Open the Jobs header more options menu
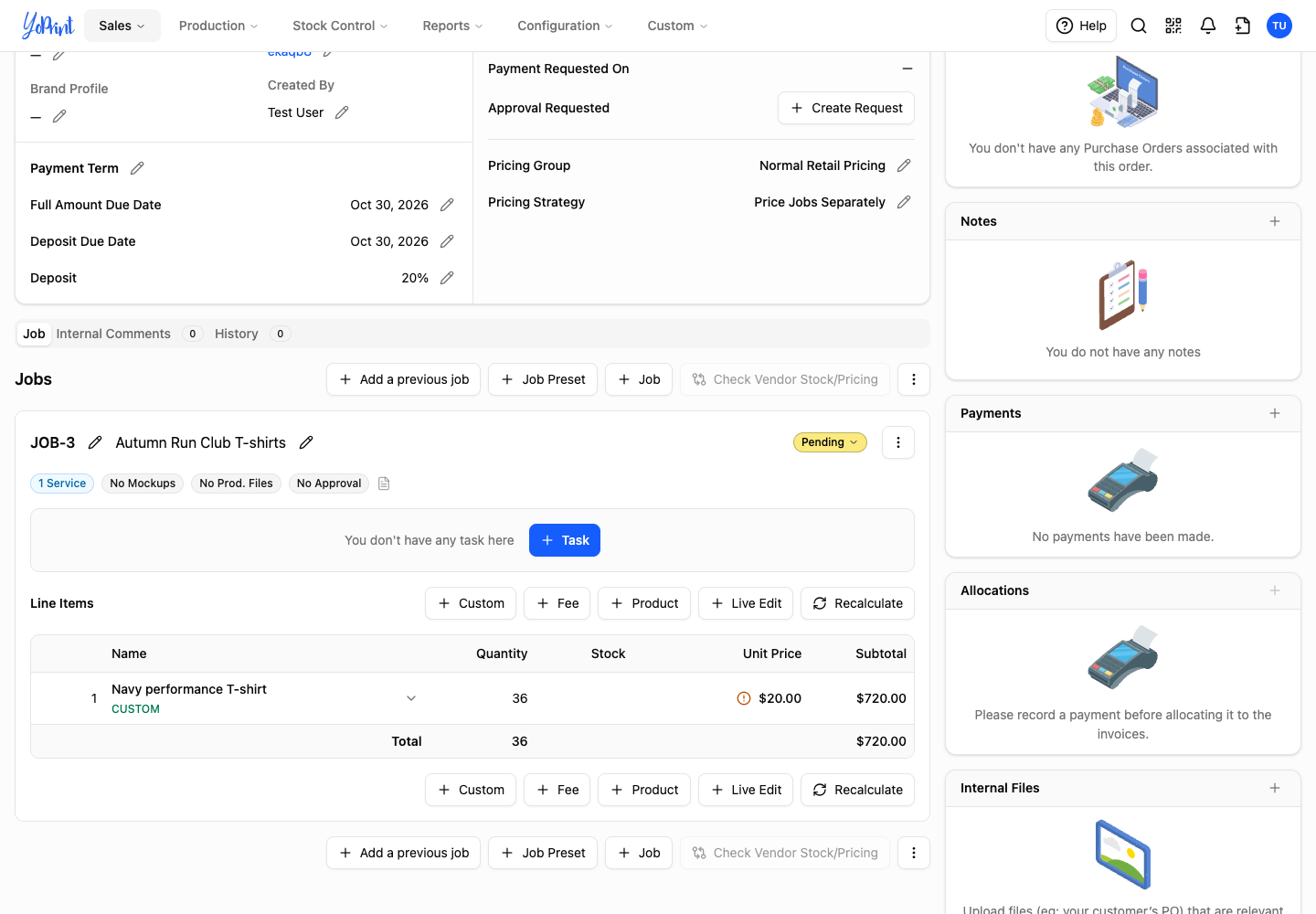The width and height of the screenshot is (1316, 914). tap(914, 379)
